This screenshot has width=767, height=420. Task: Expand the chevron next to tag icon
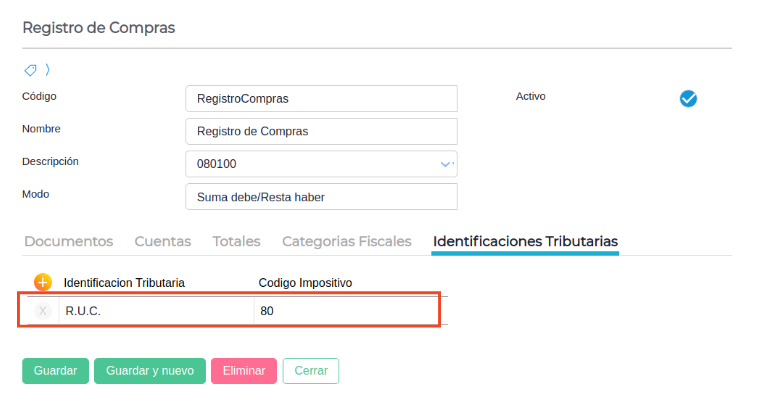pos(47,70)
